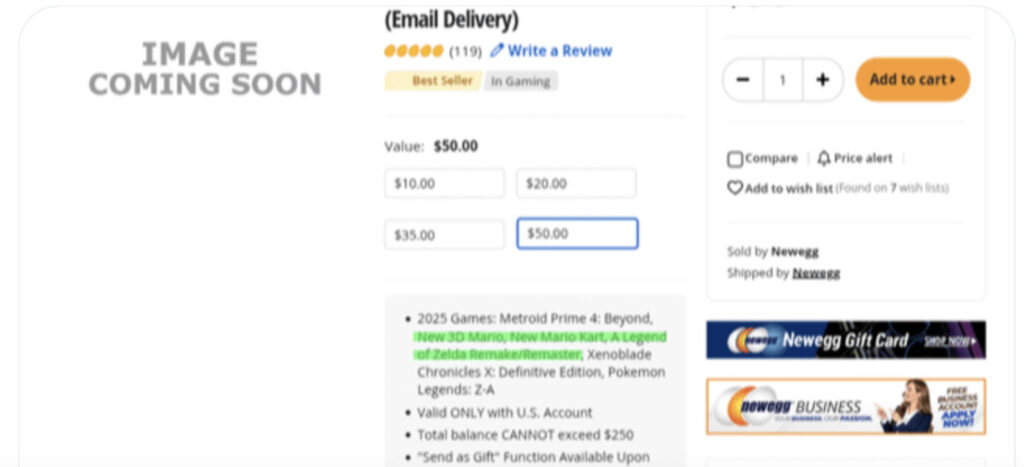The height and width of the screenshot is (467, 1024).
Task: Click the pencil icon beside Write a Review
Action: tap(497, 51)
